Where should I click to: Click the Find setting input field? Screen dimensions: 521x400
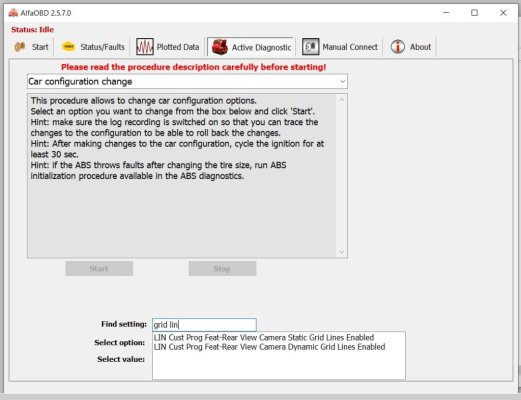click(204, 325)
